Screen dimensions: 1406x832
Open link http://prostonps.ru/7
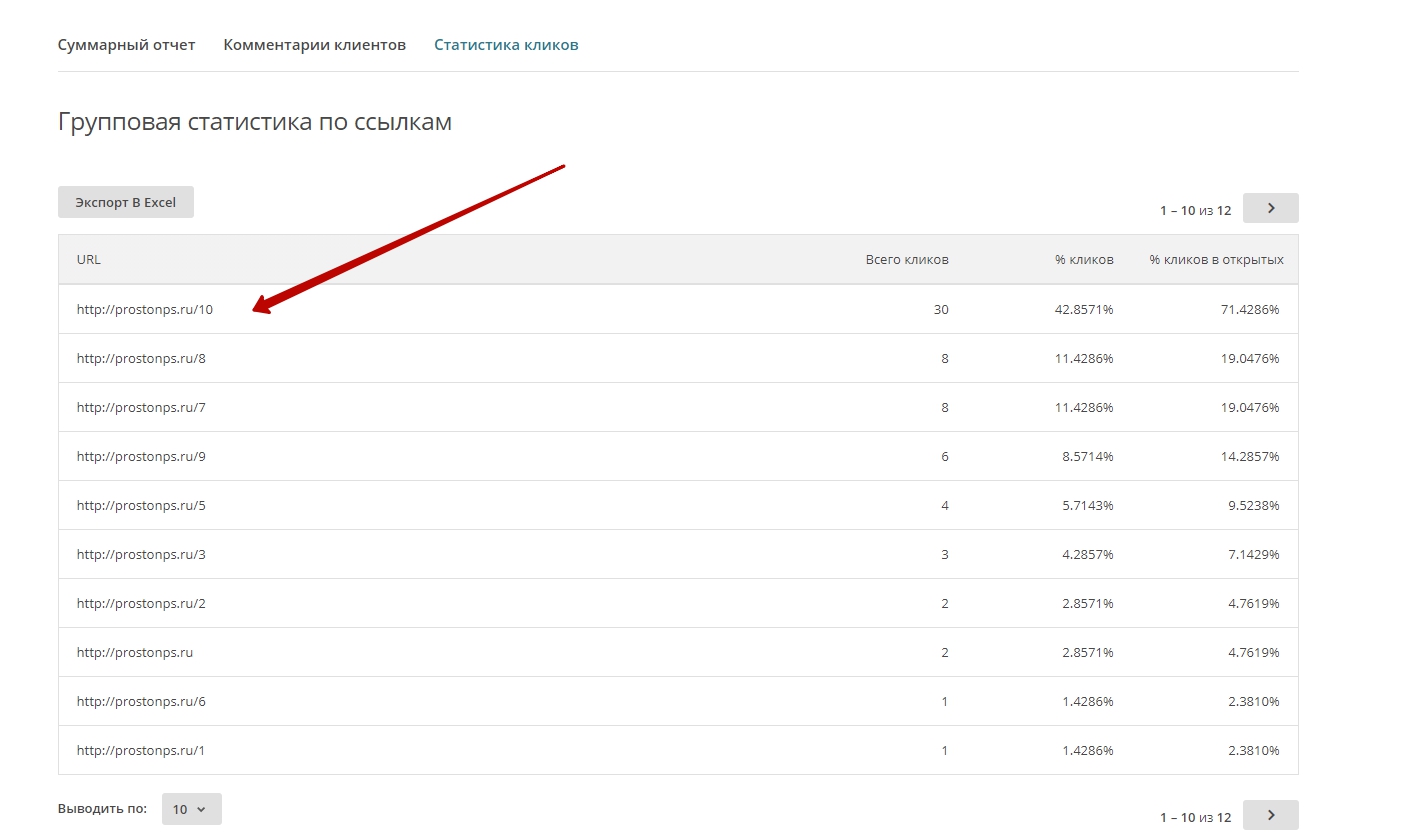click(x=141, y=407)
